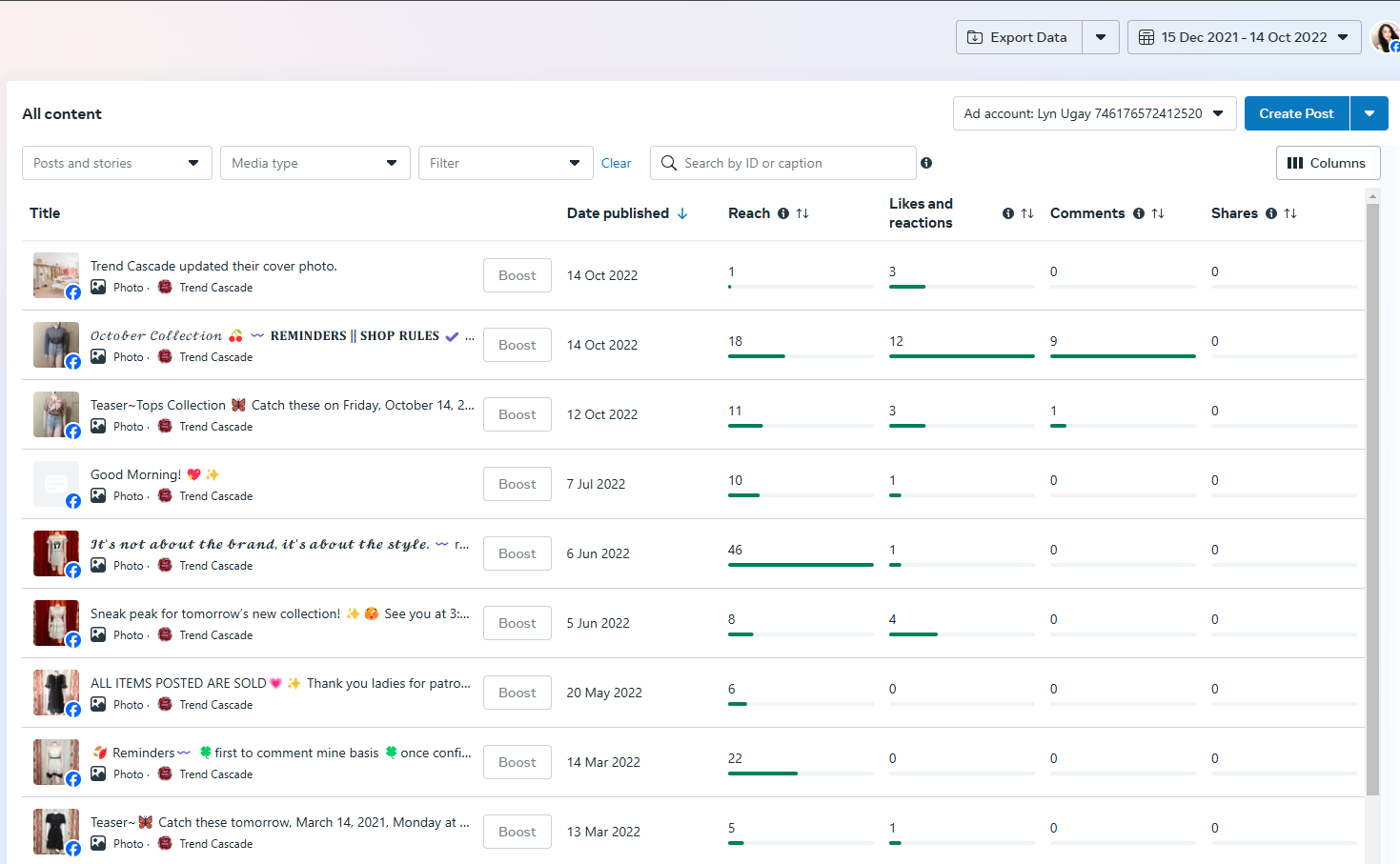Click the Likes and reactions info icon

pyautogui.click(x=1008, y=213)
